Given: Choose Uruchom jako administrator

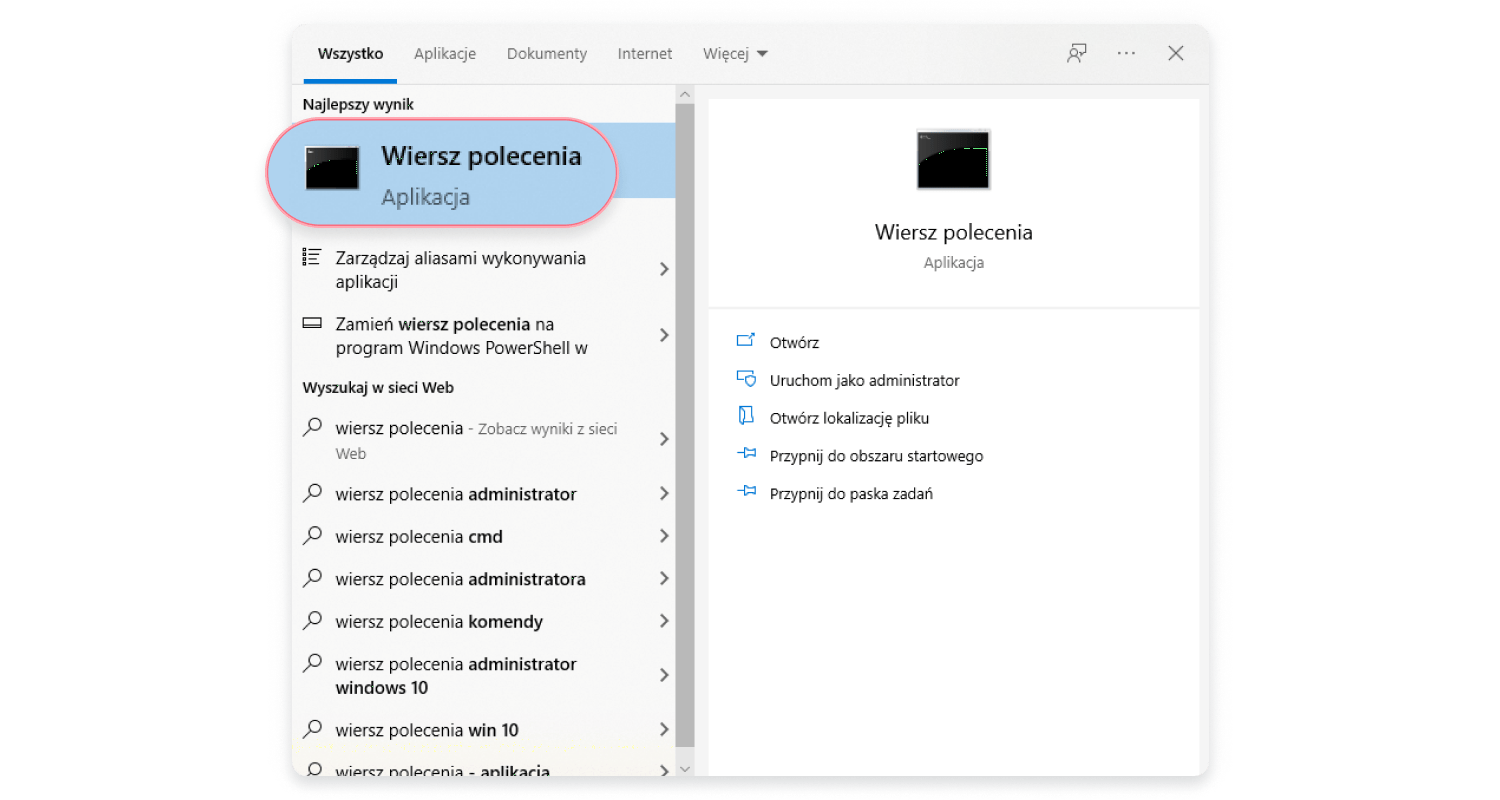Looking at the screenshot, I should (x=864, y=381).
